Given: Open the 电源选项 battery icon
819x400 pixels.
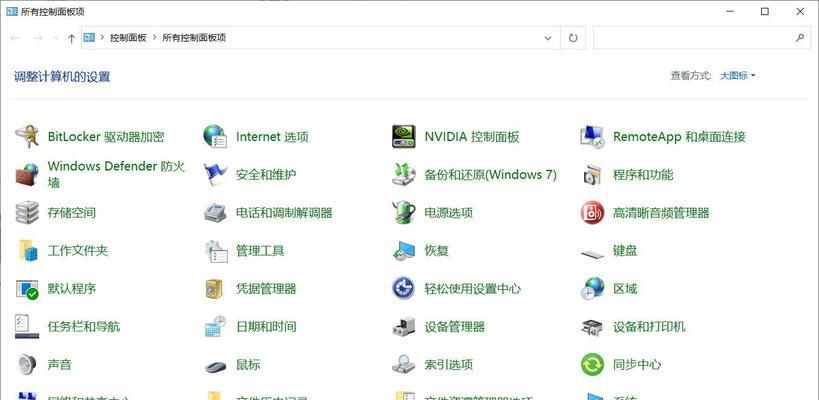Looking at the screenshot, I should (x=404, y=213).
